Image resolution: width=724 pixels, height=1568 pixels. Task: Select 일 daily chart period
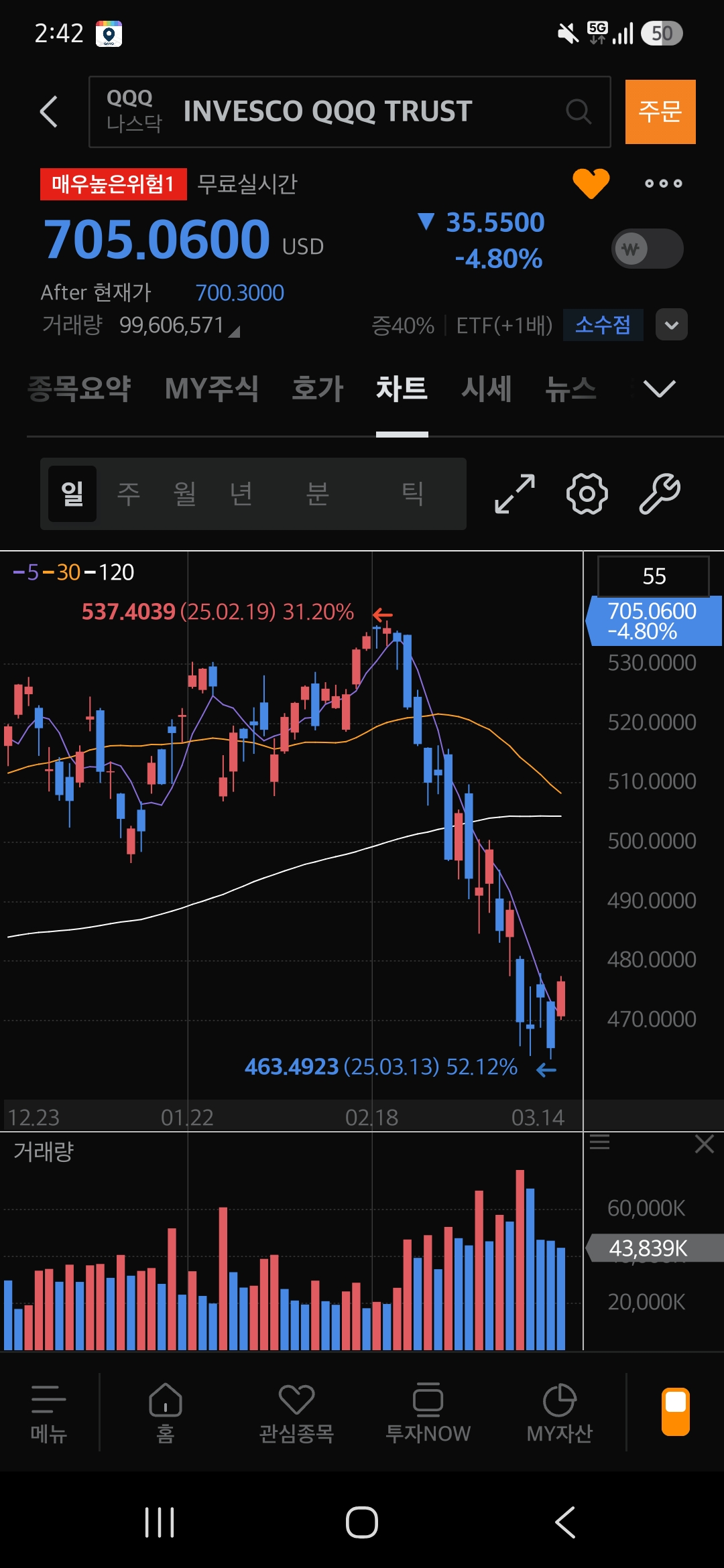click(x=72, y=494)
